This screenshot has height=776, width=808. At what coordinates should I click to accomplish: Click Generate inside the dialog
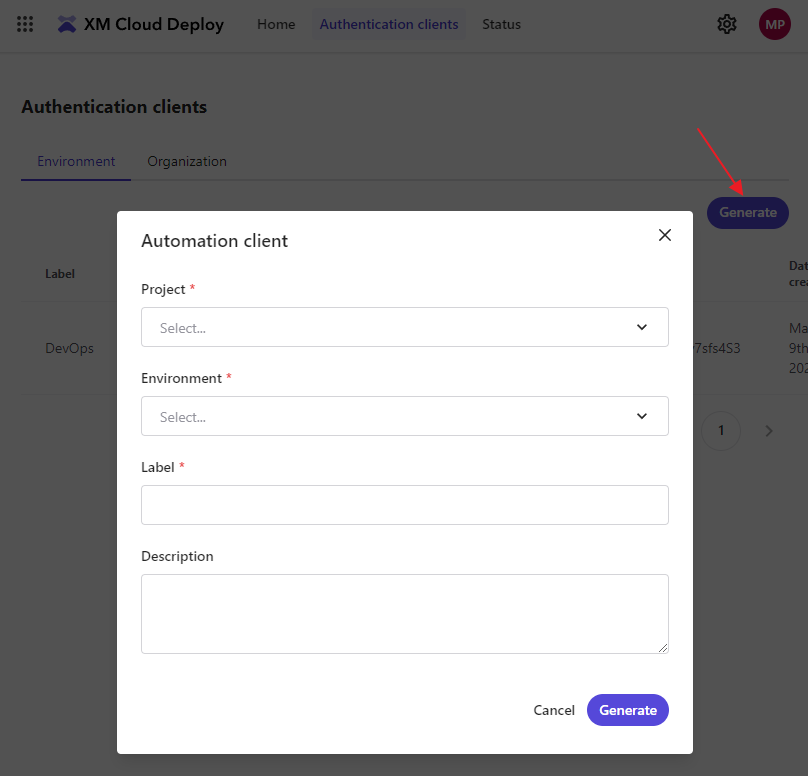tap(627, 710)
